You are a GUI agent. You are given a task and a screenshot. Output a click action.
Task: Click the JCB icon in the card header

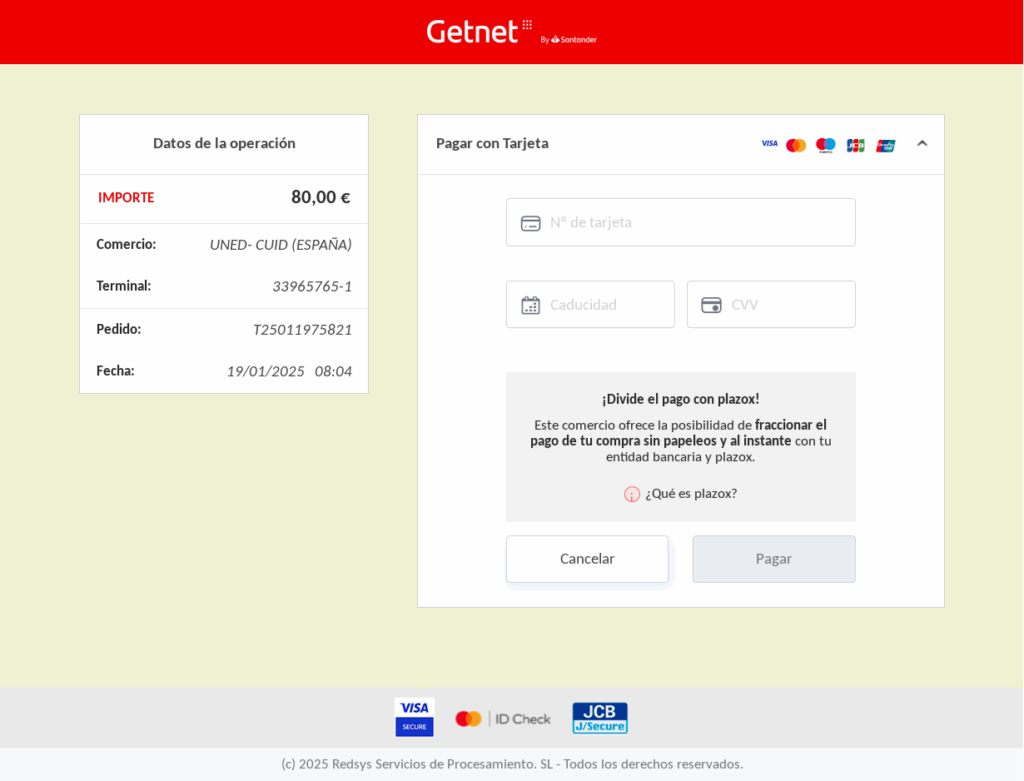coord(855,145)
